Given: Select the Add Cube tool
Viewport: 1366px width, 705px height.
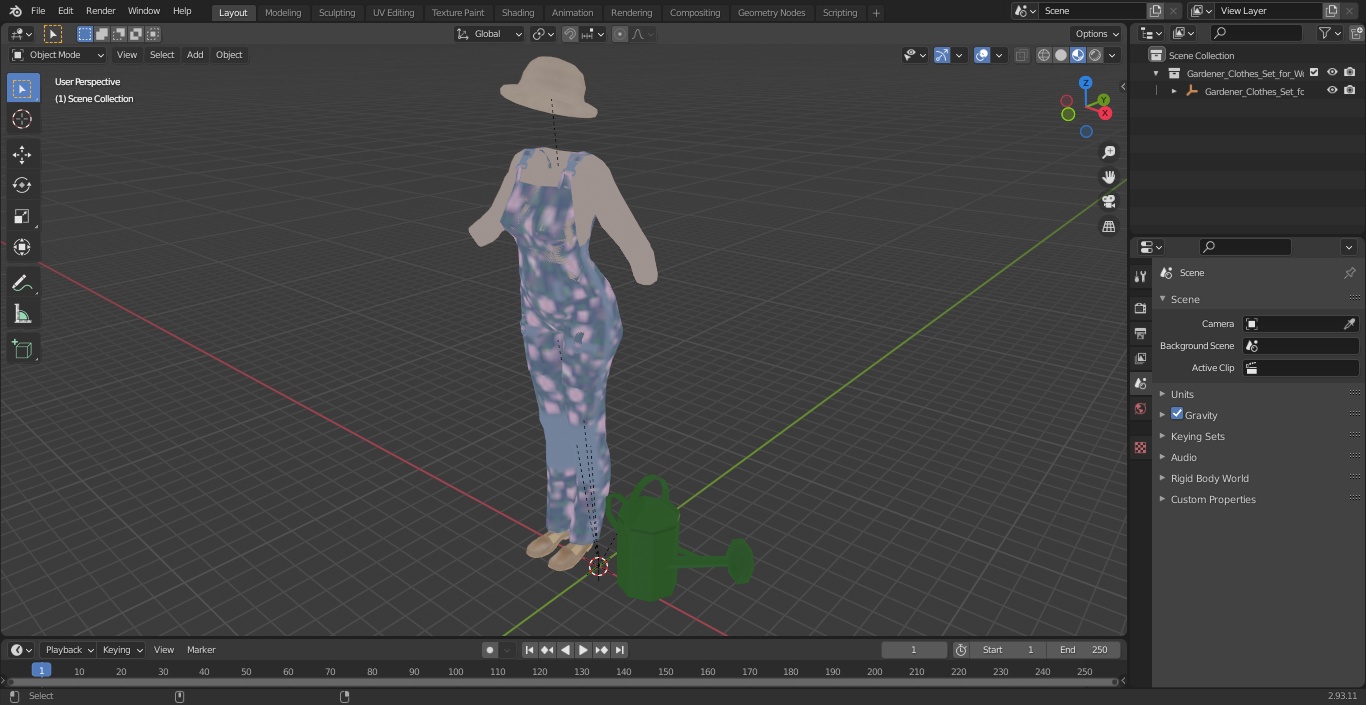Looking at the screenshot, I should click(22, 350).
